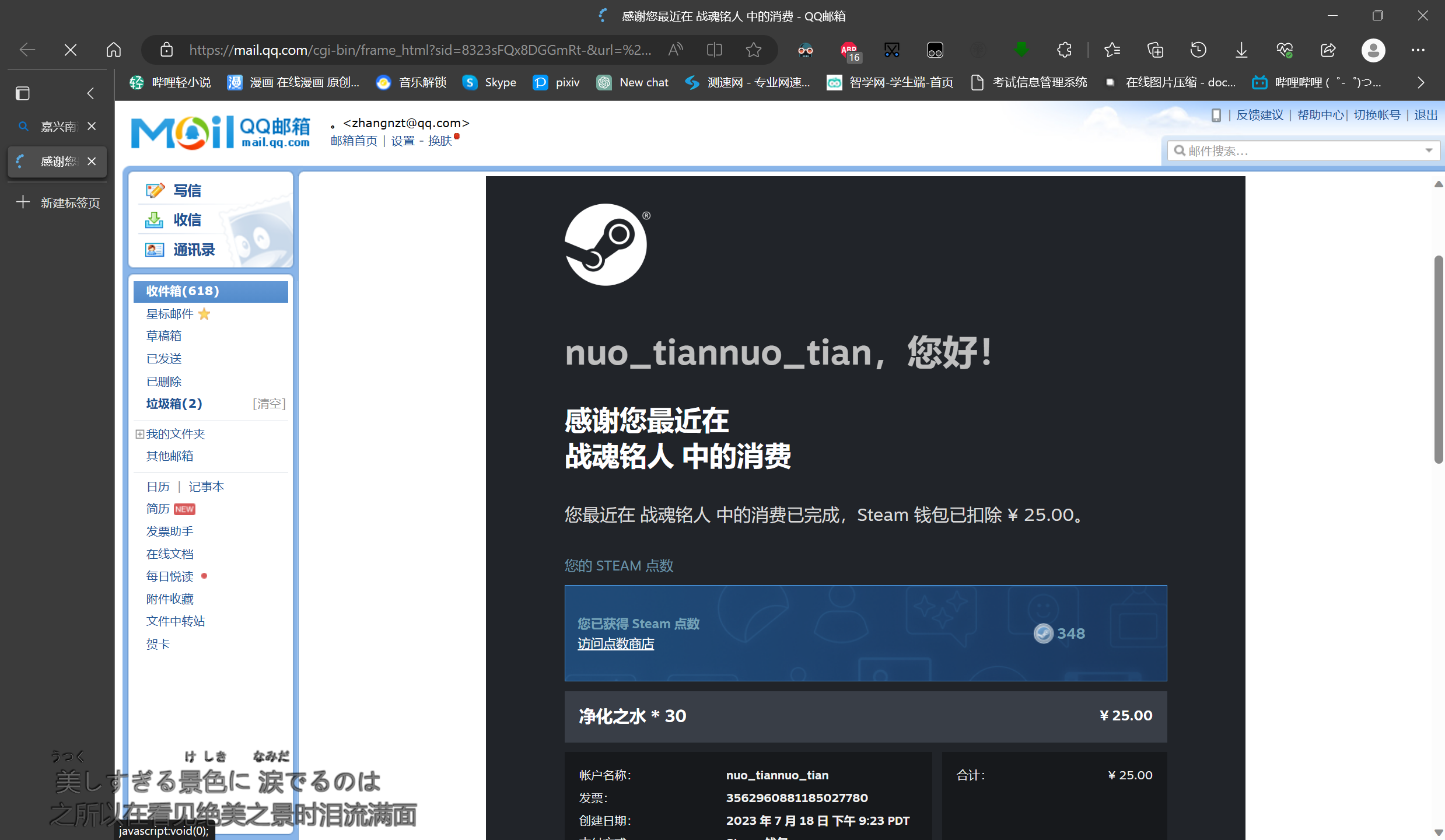Toggle split screen view icon
The image size is (1445, 840).
click(x=714, y=50)
